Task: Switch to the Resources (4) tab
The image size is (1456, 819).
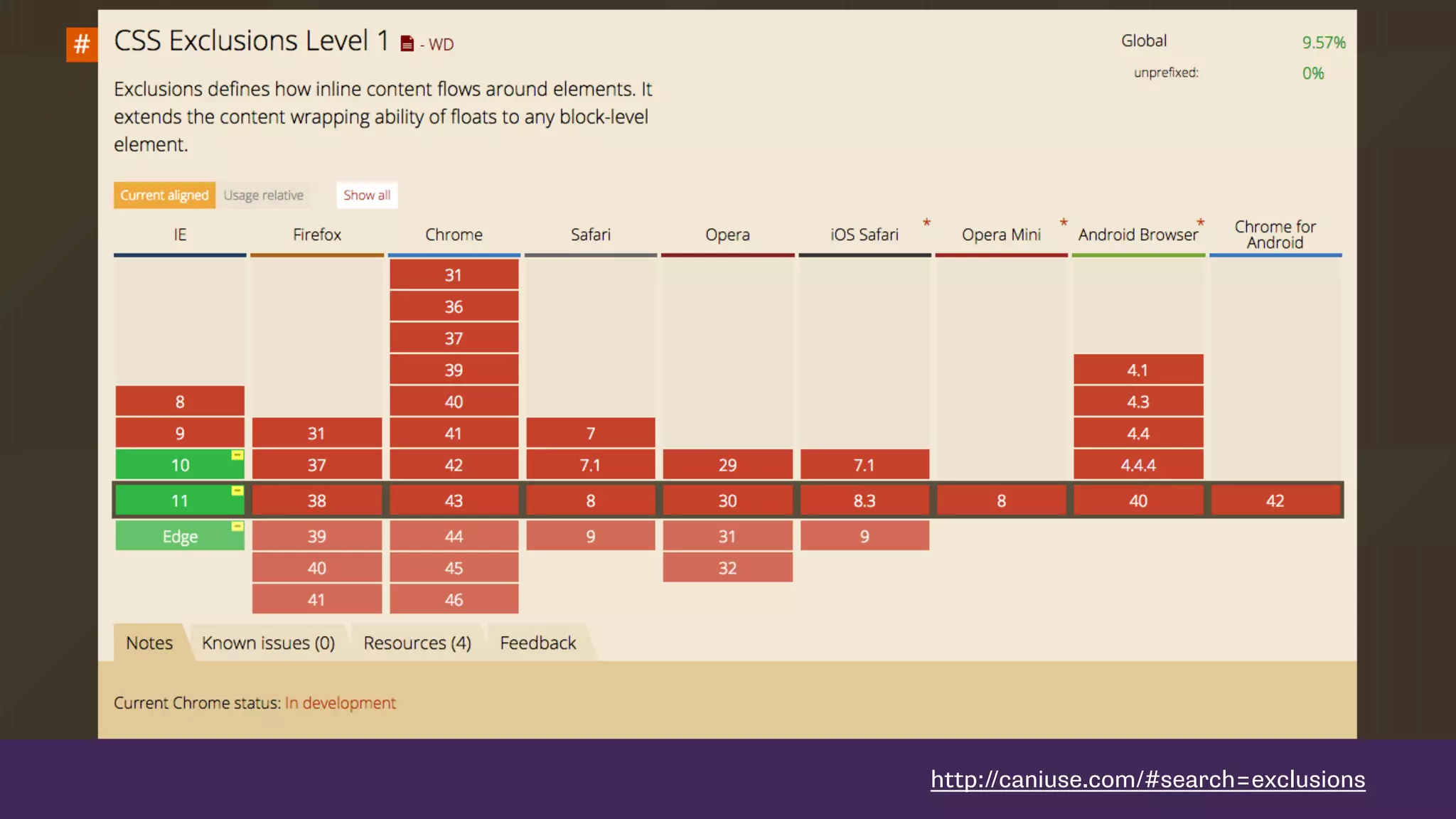Action: 417,643
